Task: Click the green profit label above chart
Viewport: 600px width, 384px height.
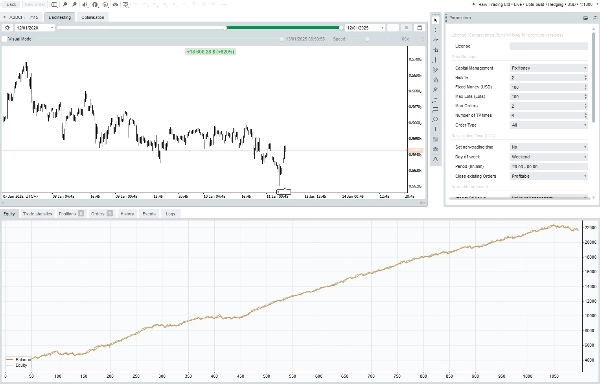Action: (x=210, y=52)
